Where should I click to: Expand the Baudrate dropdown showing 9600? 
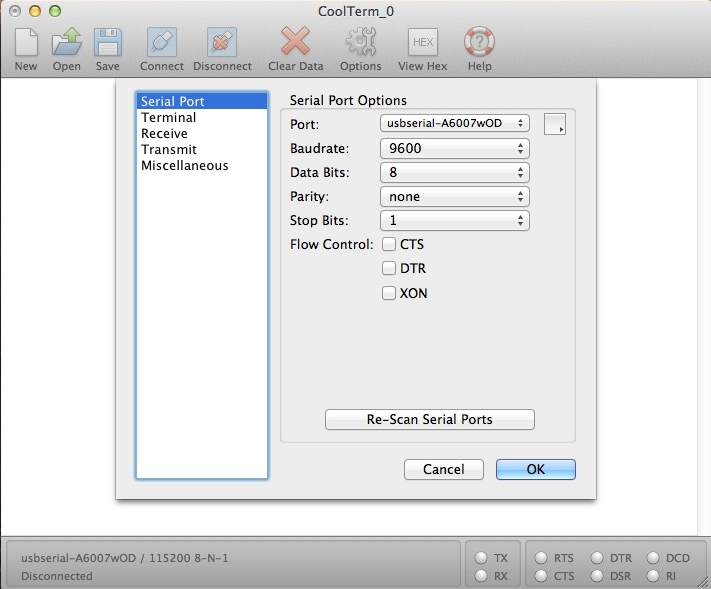coord(455,148)
